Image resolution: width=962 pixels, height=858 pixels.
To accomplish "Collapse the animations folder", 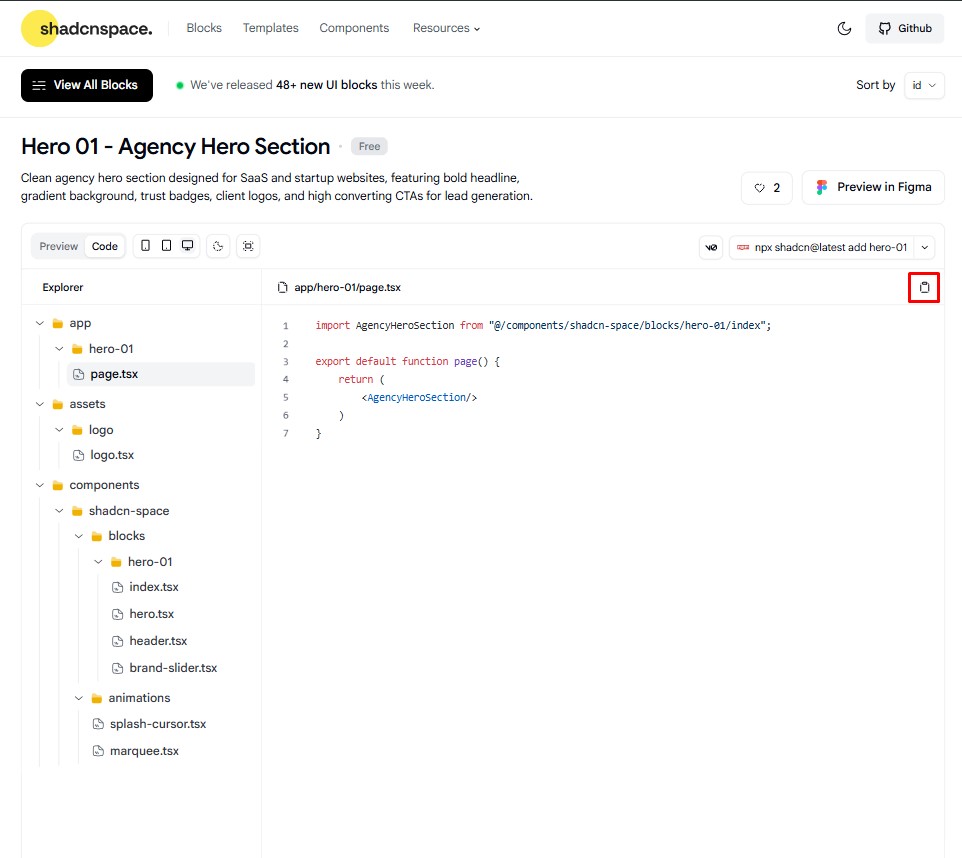I will point(79,698).
